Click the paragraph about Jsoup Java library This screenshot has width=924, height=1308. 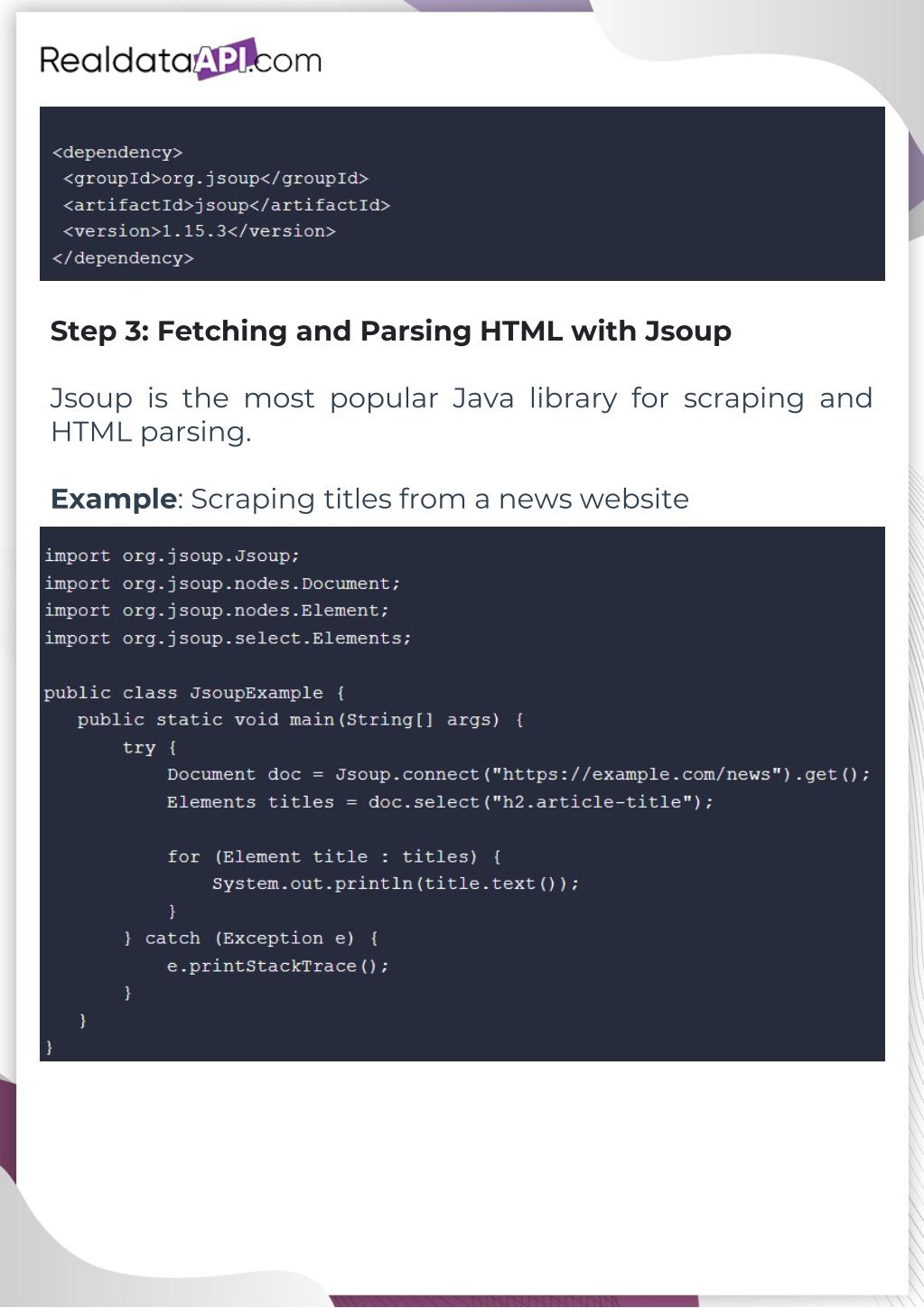point(461,415)
